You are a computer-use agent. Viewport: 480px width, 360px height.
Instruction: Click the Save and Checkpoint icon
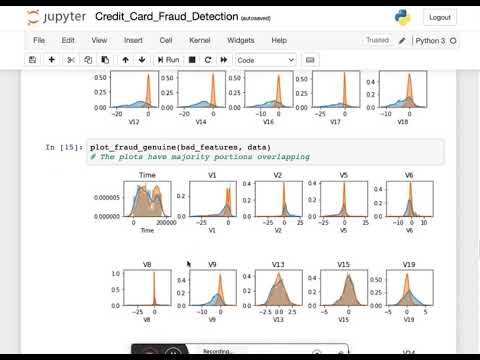[x=32, y=60]
